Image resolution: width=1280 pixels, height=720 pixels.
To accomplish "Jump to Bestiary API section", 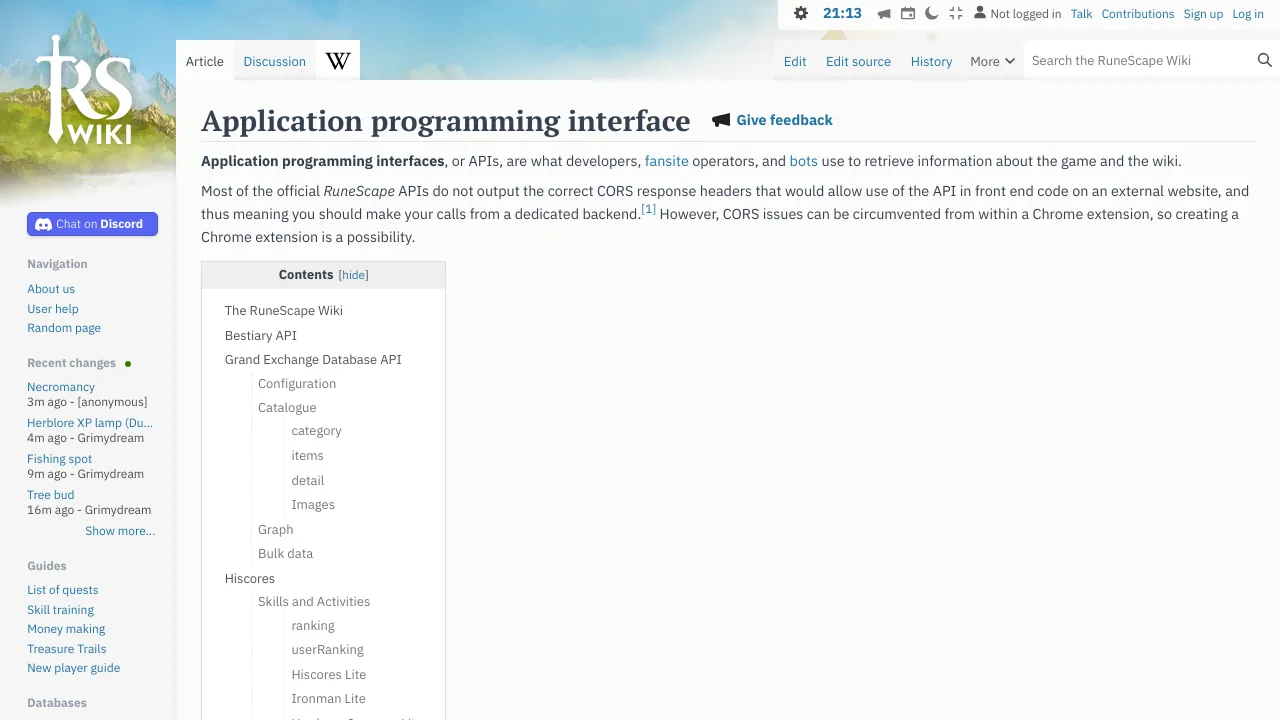I will pyautogui.click(x=261, y=336).
